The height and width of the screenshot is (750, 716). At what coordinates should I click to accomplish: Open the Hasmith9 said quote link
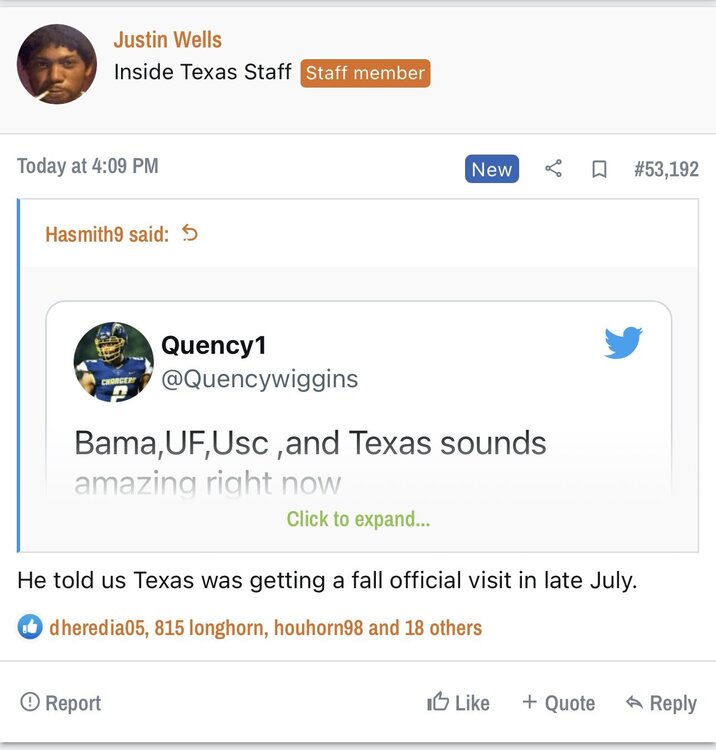coord(107,234)
